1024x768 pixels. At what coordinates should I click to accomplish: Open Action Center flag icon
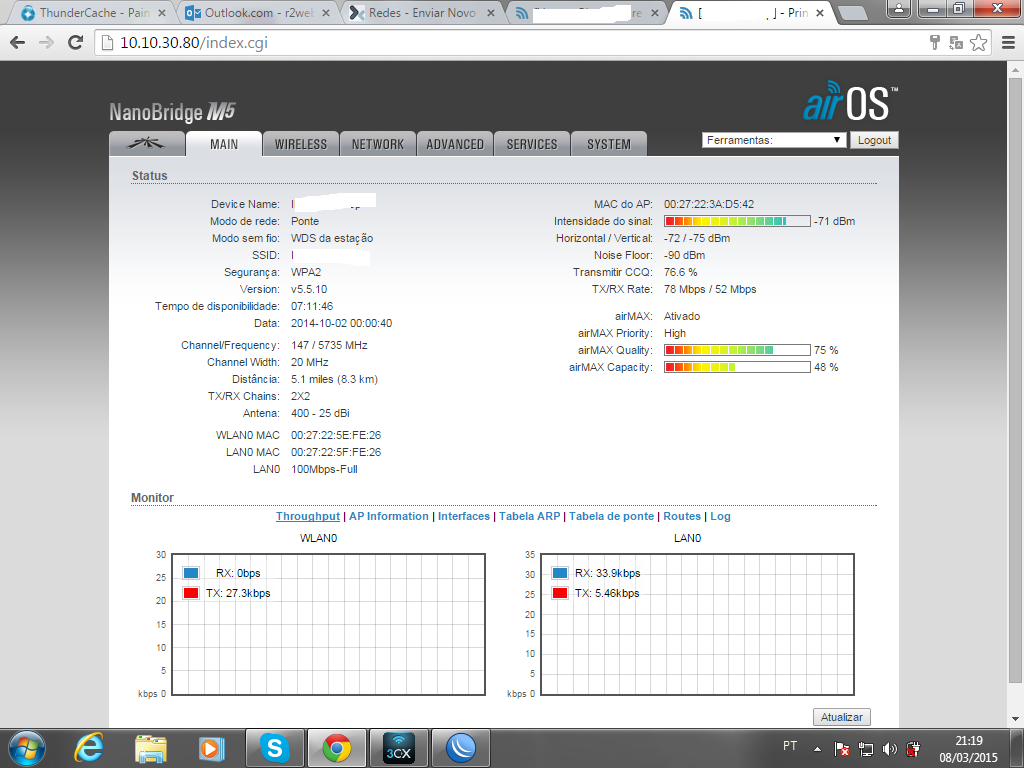click(x=842, y=749)
